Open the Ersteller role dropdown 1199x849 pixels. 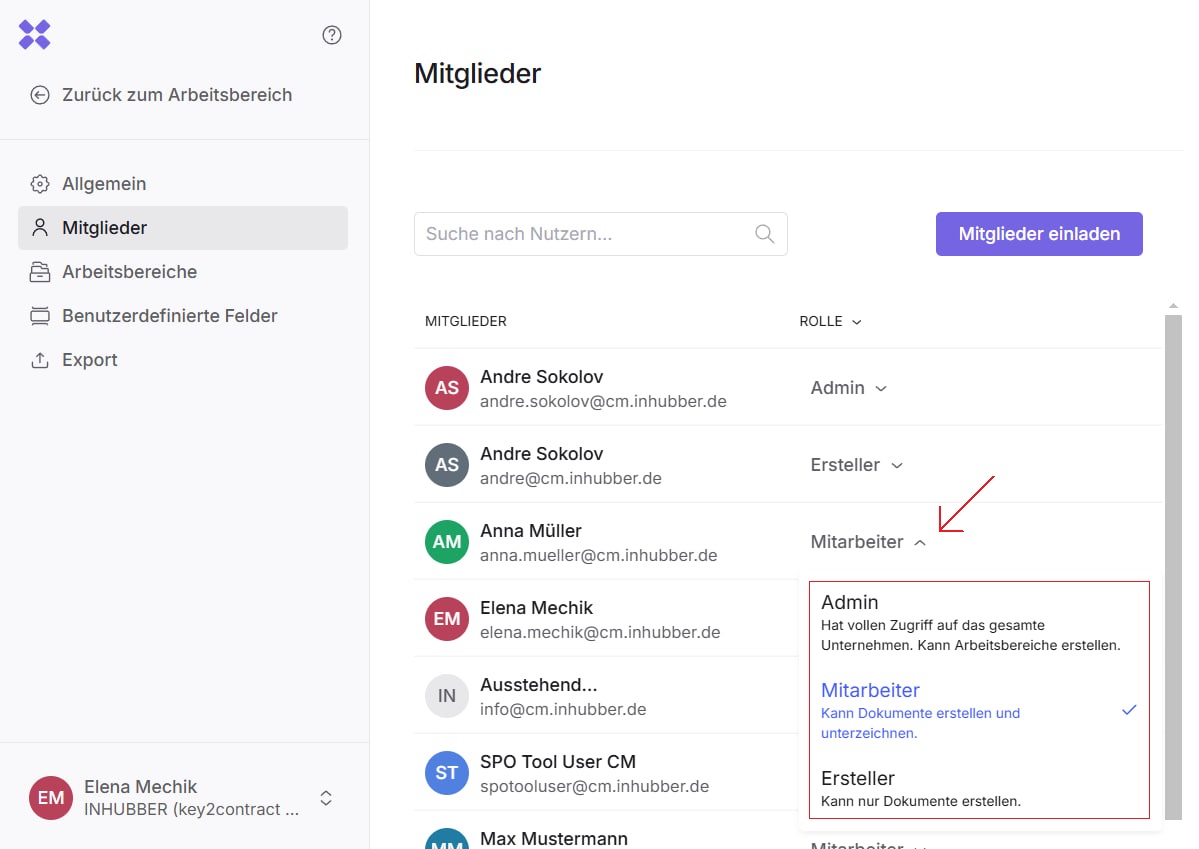[856, 465]
